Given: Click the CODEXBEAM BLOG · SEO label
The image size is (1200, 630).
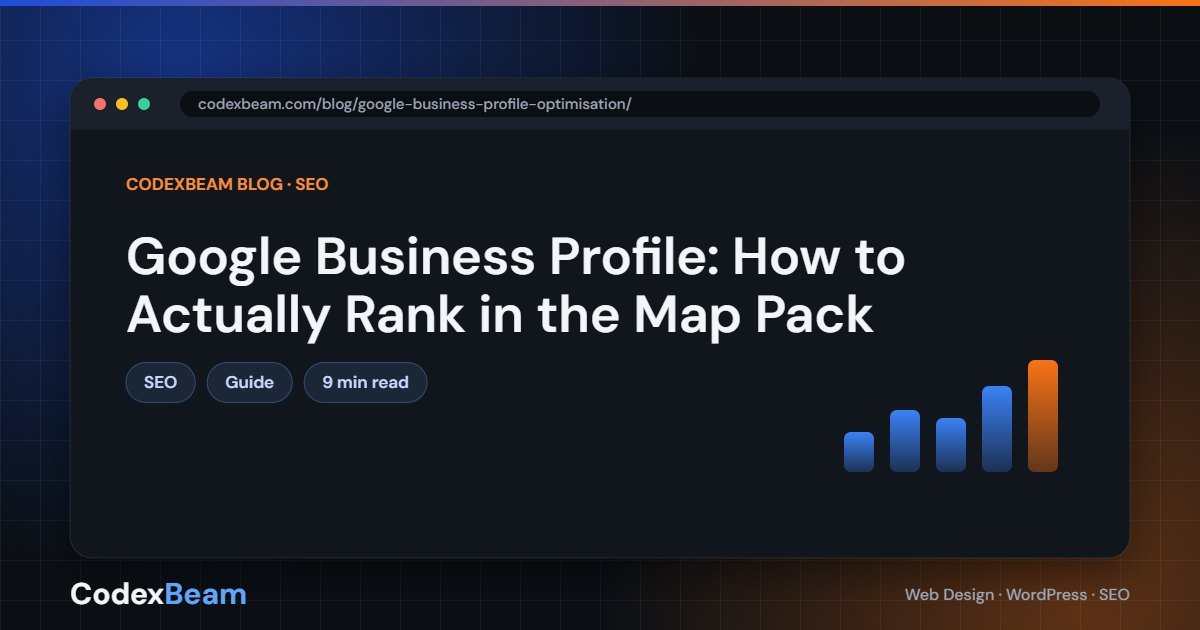Looking at the screenshot, I should (x=227, y=185).
